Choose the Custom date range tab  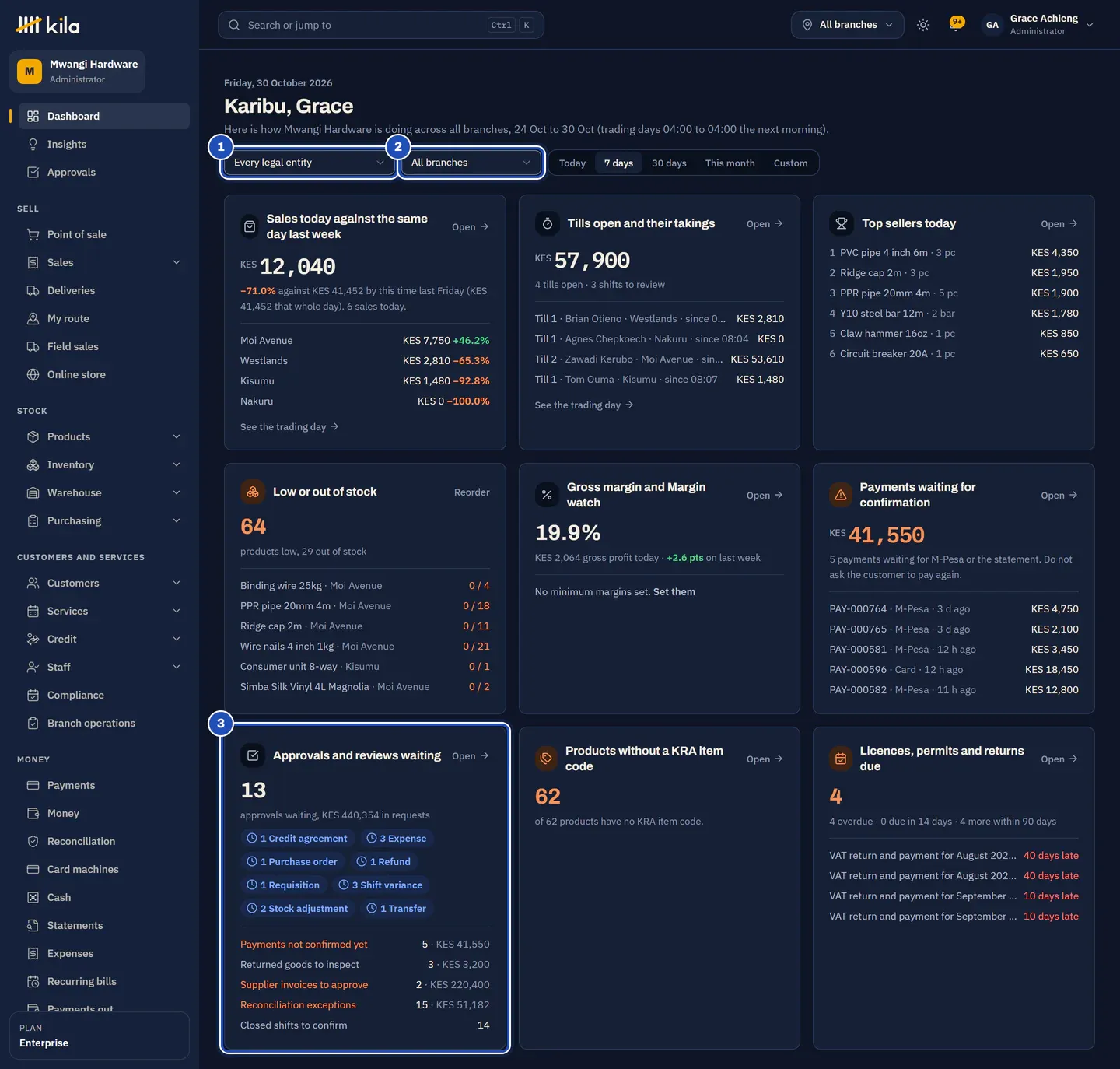790,163
